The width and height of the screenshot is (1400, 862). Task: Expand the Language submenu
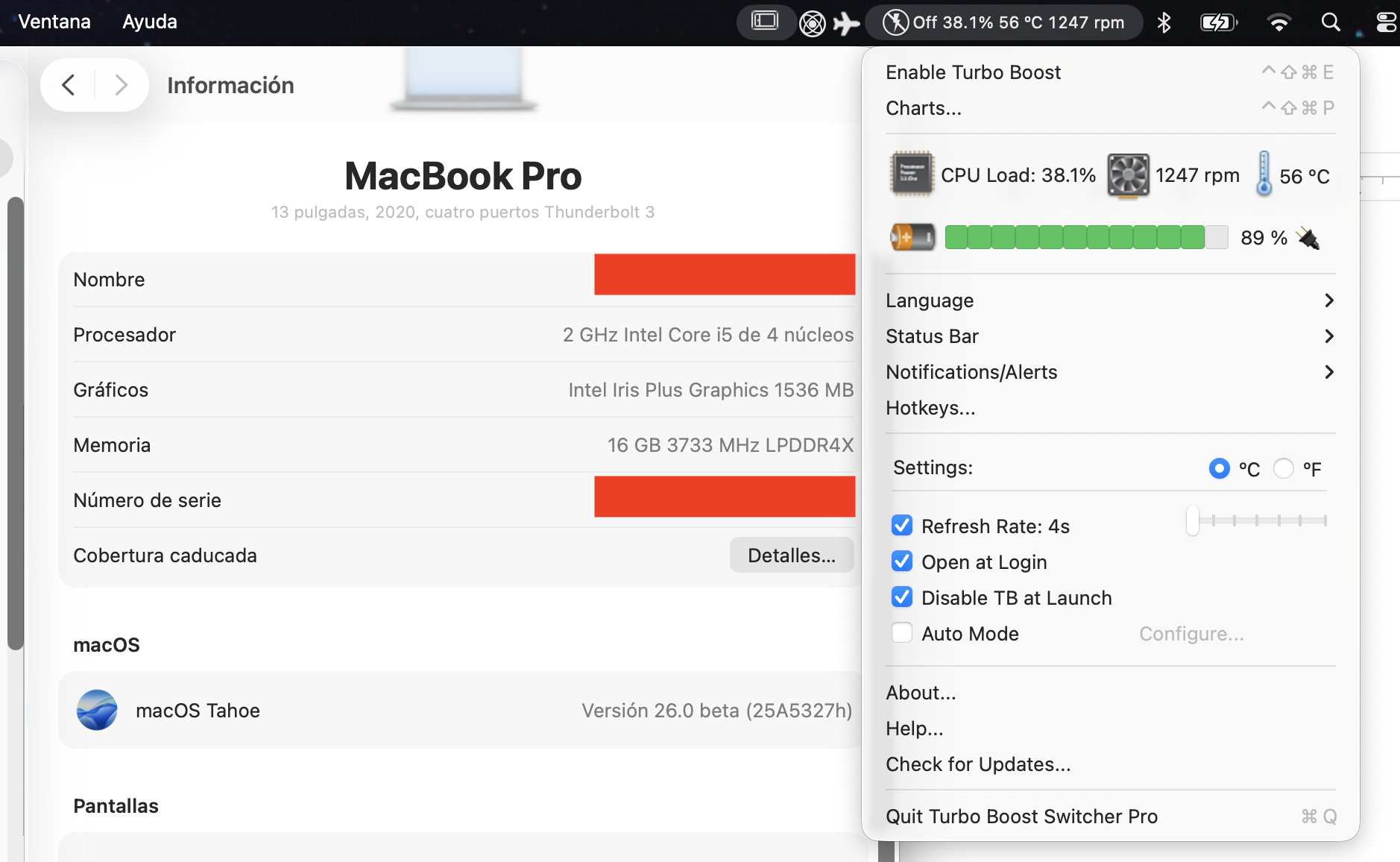point(1110,301)
